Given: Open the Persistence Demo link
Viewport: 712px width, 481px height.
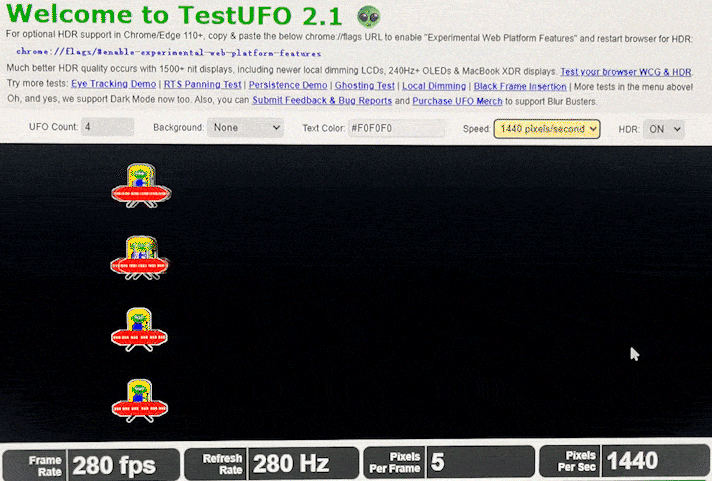Looking at the screenshot, I should coord(288,85).
